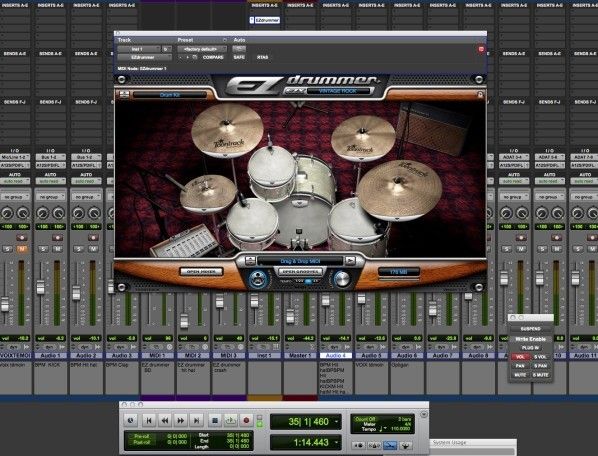
Task: Click the left crash cymbal in EZdrummer
Action: click(227, 130)
